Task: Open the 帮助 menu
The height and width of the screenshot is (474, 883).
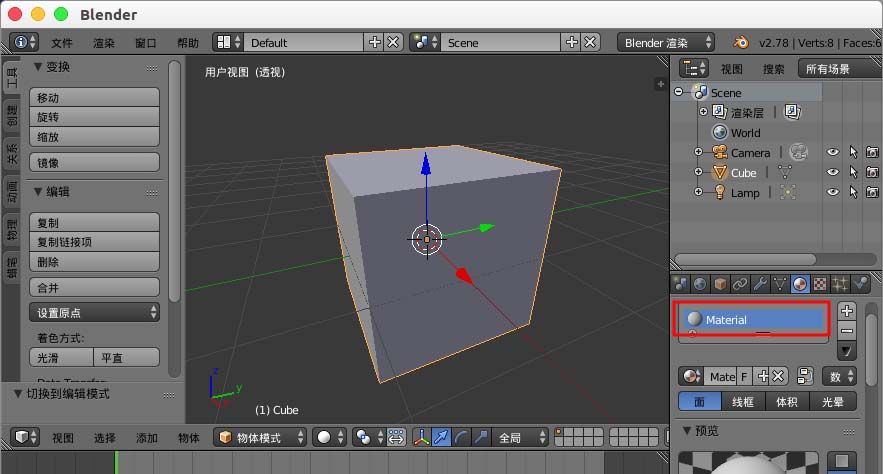Action: tap(188, 43)
